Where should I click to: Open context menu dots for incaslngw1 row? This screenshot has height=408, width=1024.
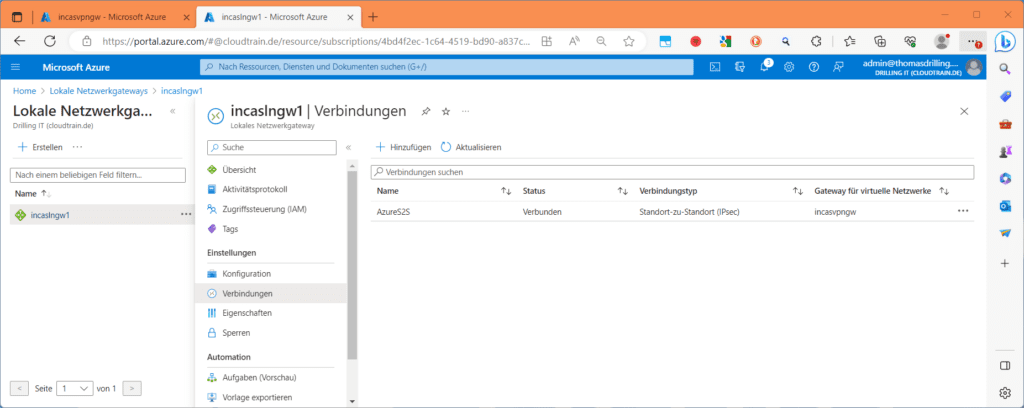click(x=186, y=214)
